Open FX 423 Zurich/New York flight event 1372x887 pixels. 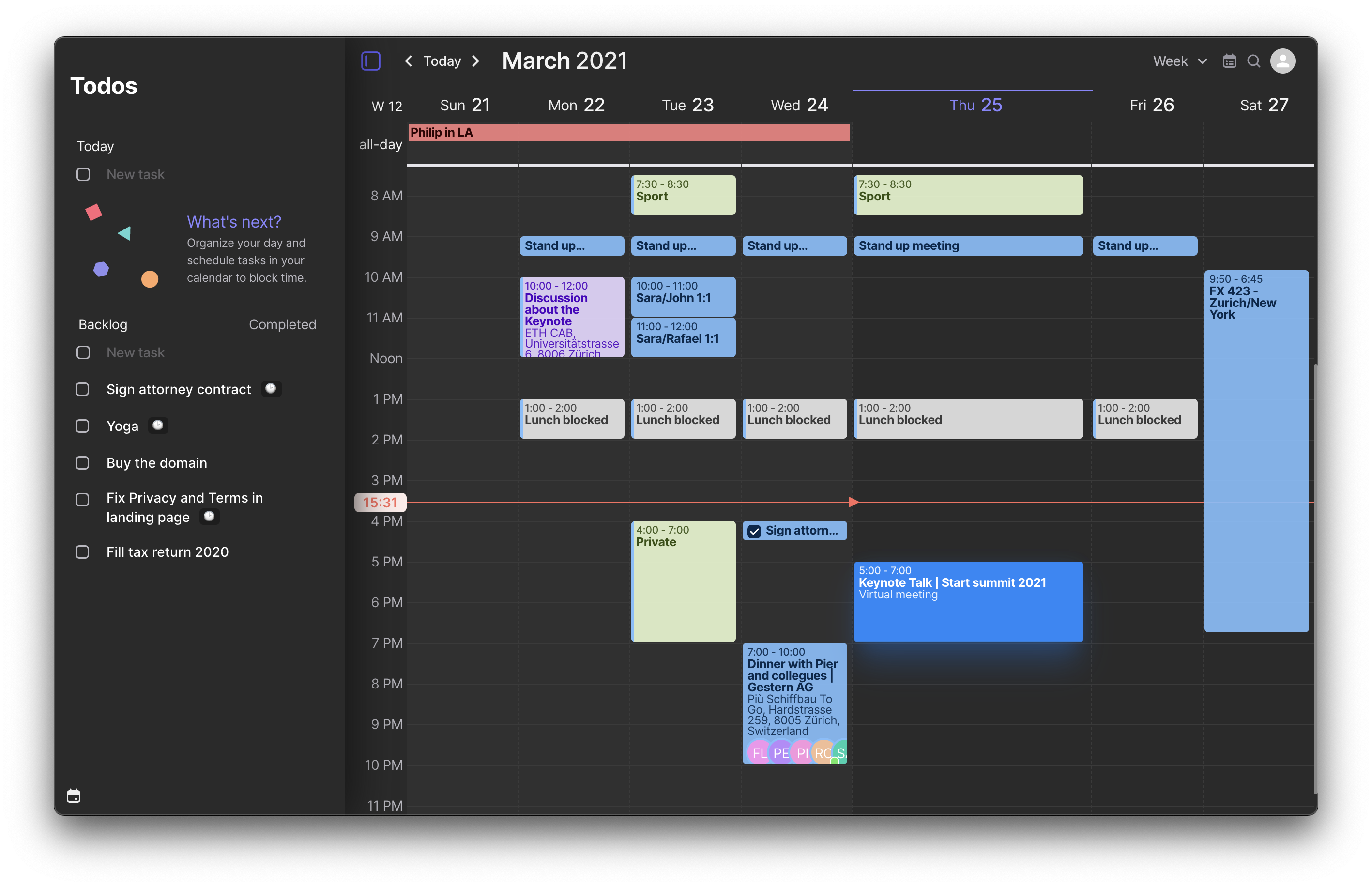pos(1256,451)
